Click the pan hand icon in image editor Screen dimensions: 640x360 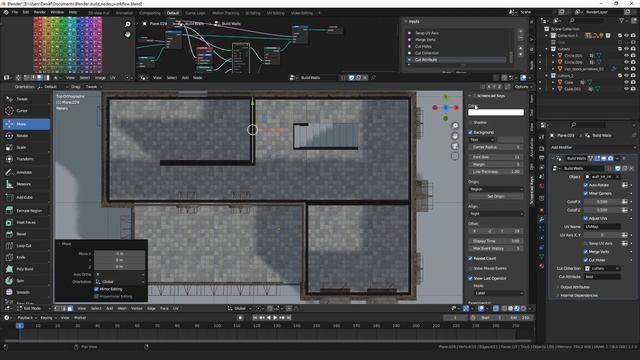click(x=128, y=34)
